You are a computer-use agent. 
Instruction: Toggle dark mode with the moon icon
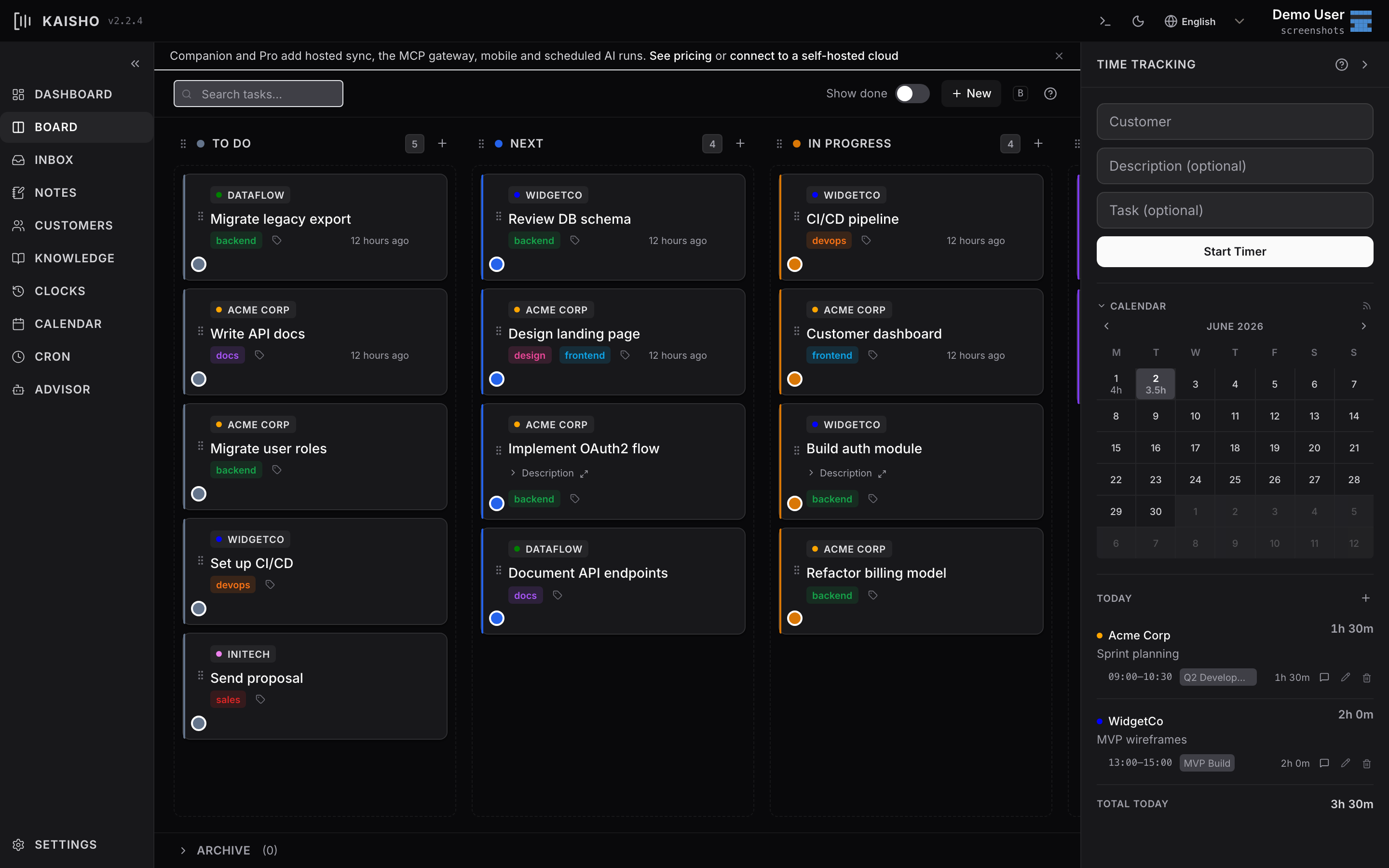(x=1138, y=21)
